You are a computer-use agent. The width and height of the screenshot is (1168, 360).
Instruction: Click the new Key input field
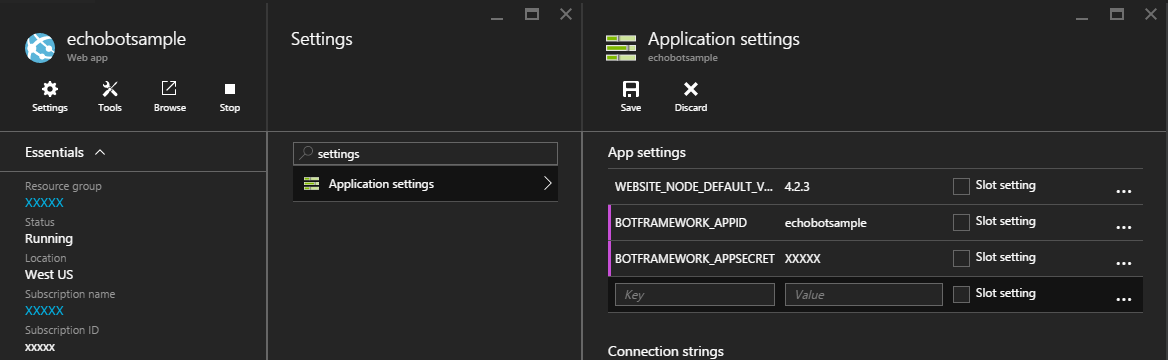(x=695, y=294)
